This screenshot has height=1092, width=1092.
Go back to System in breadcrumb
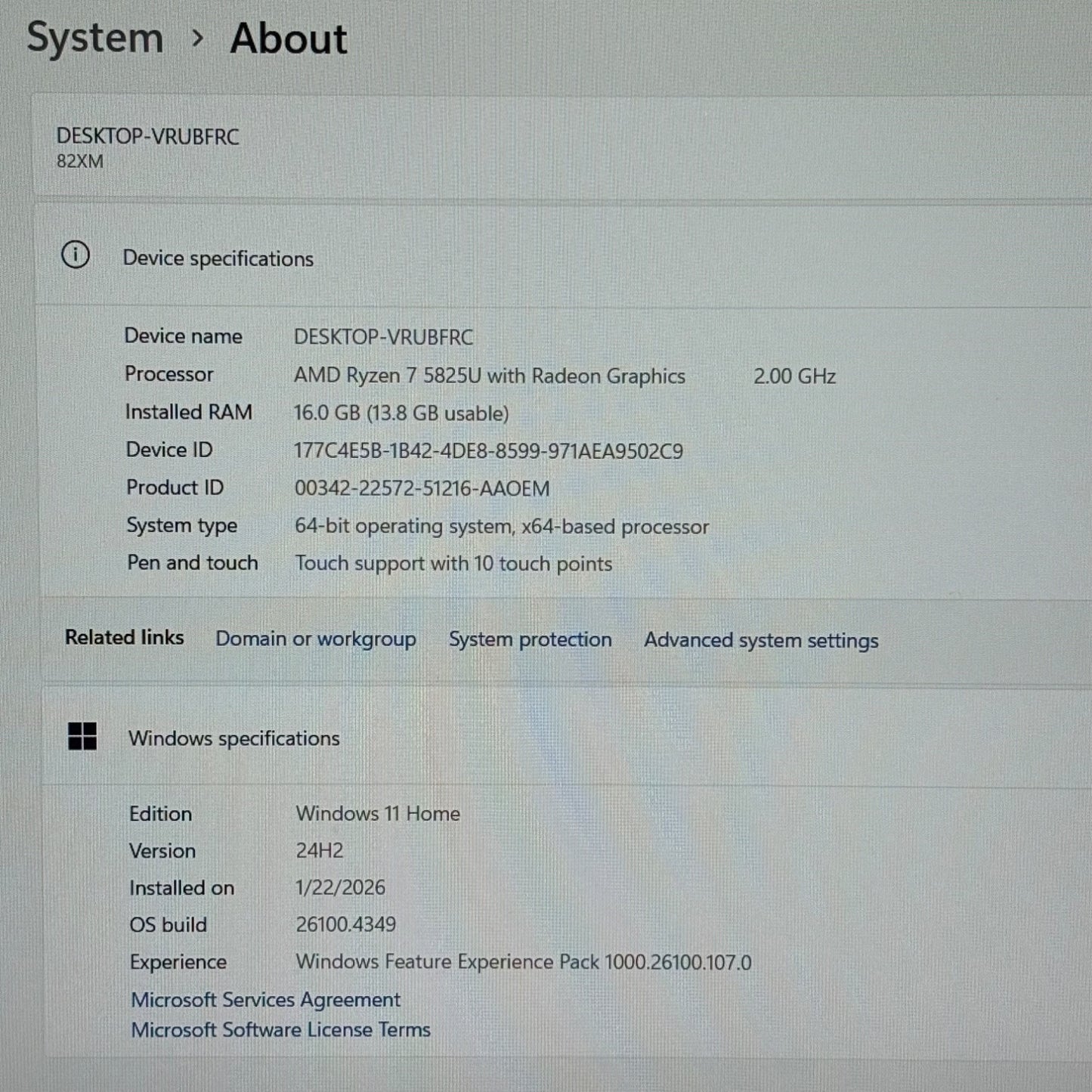tap(95, 38)
